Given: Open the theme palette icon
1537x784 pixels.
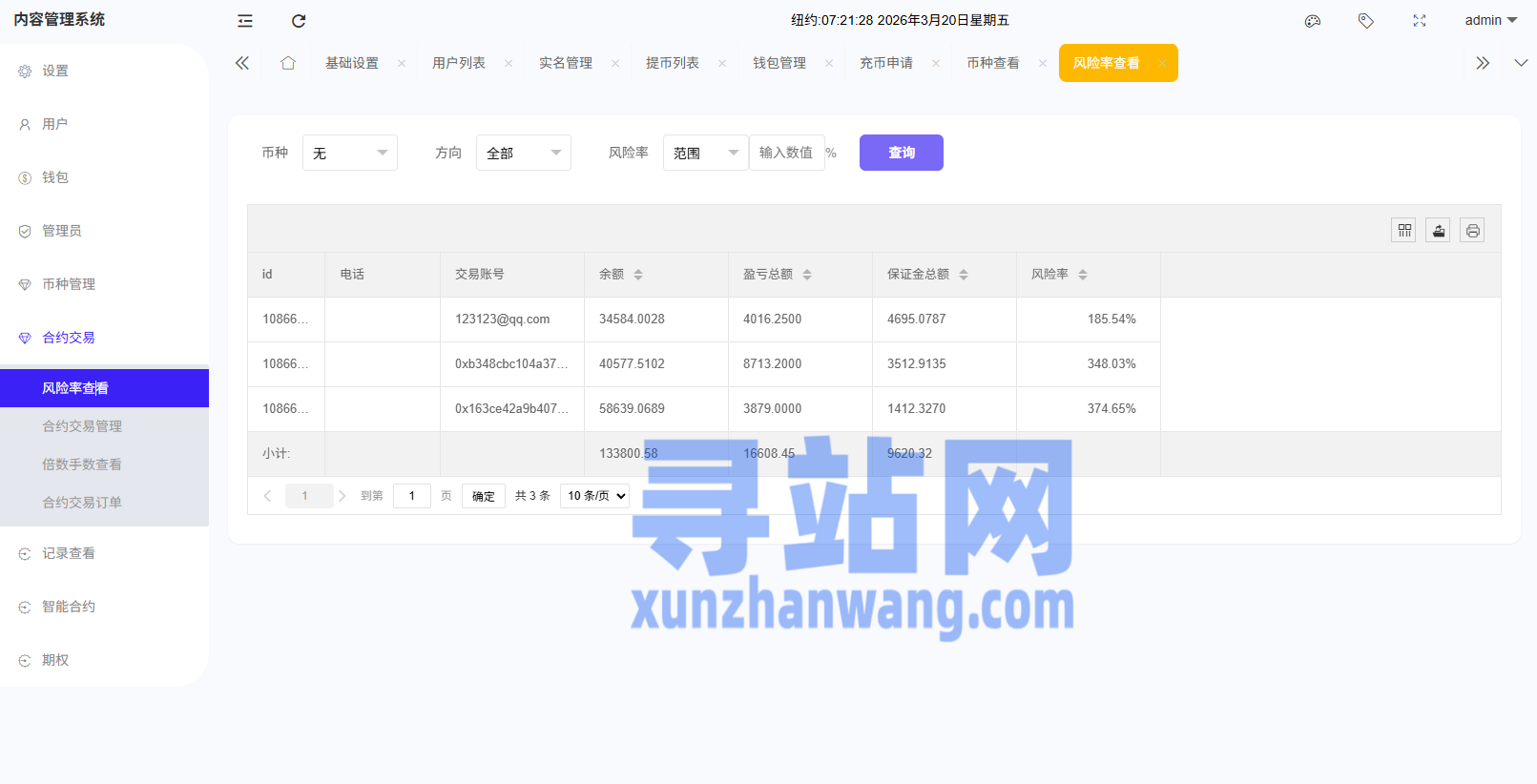Looking at the screenshot, I should (1313, 21).
